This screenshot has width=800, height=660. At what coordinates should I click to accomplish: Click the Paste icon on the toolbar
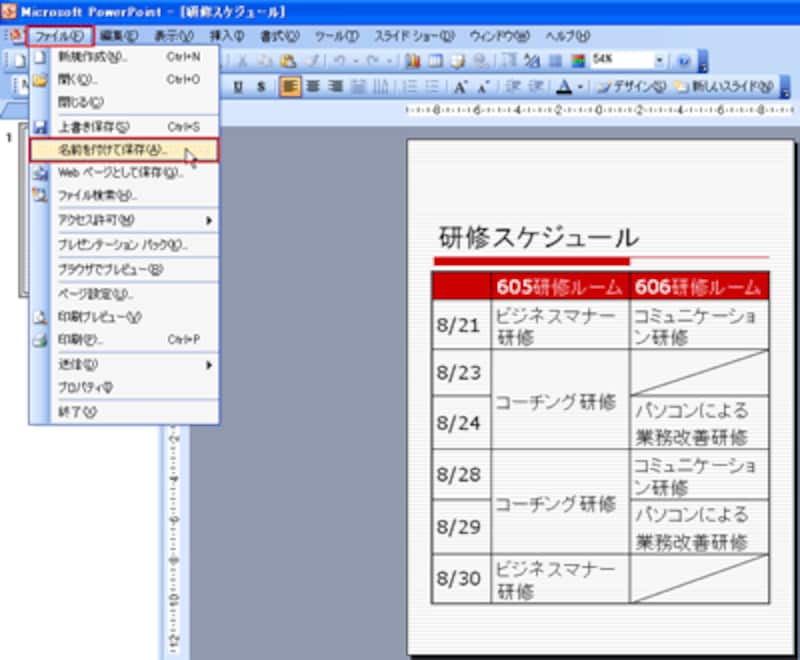pyautogui.click(x=288, y=61)
